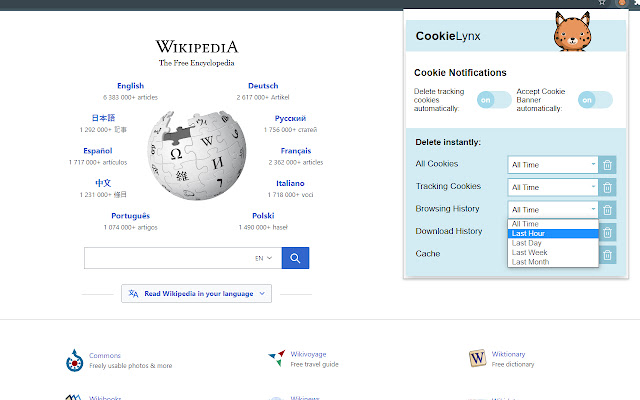Open the Deutsch Wikipedia link

263,86
